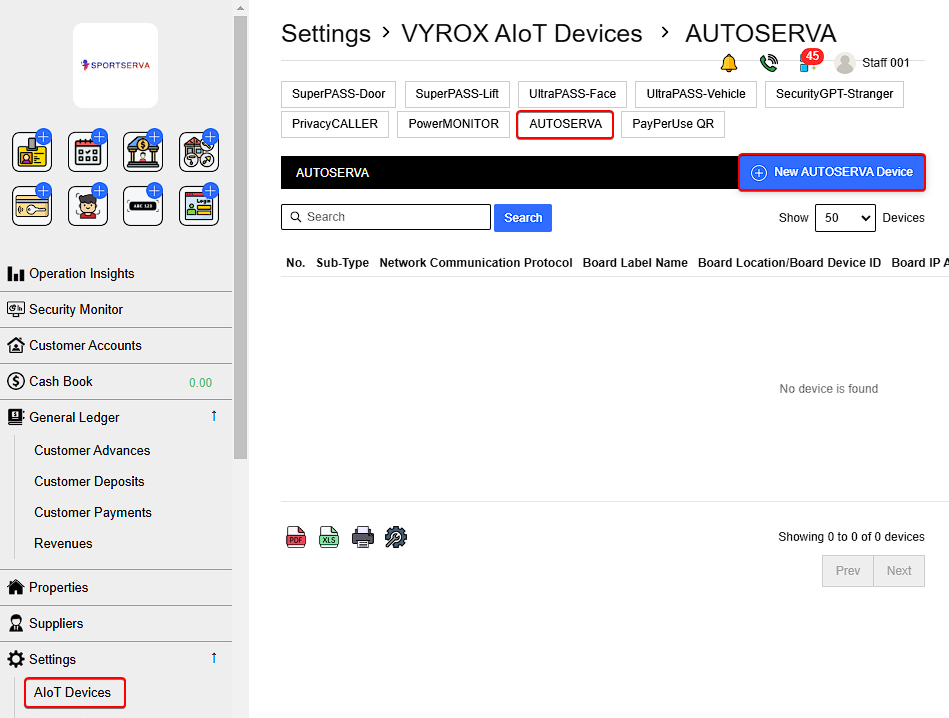The height and width of the screenshot is (718, 949).
Task: Open the Show devices count dropdown
Action: tap(844, 218)
